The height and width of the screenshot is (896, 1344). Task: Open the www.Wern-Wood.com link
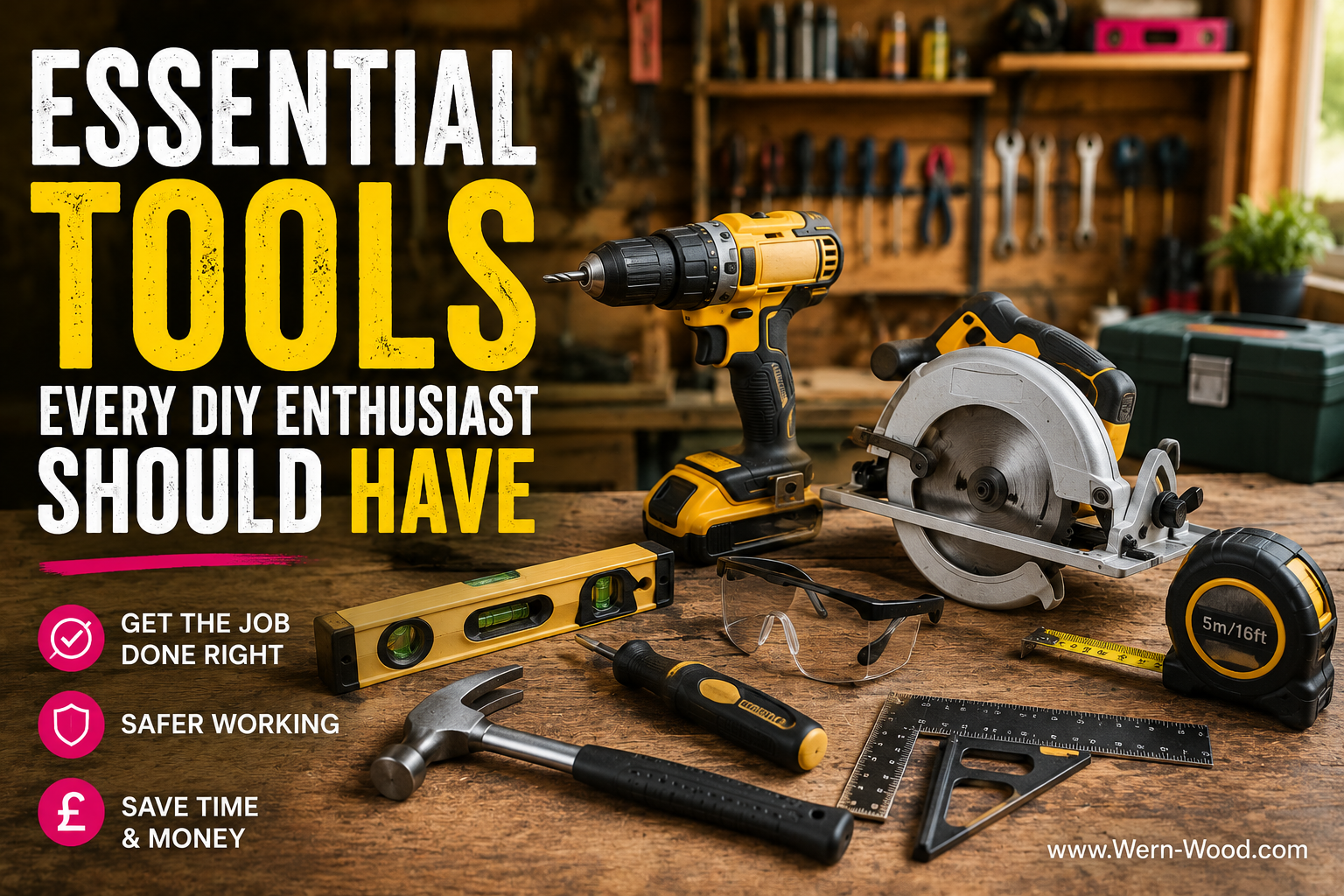coord(1177,850)
